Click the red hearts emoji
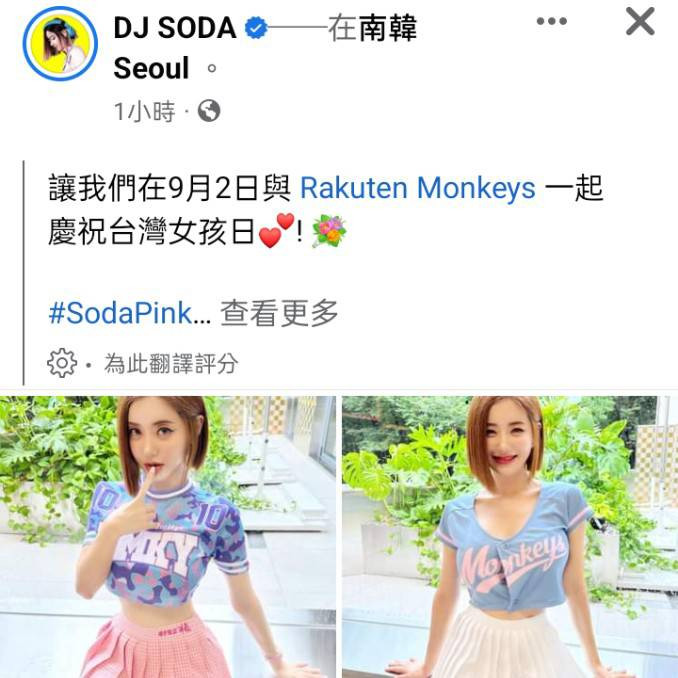The image size is (678, 678). 276,230
